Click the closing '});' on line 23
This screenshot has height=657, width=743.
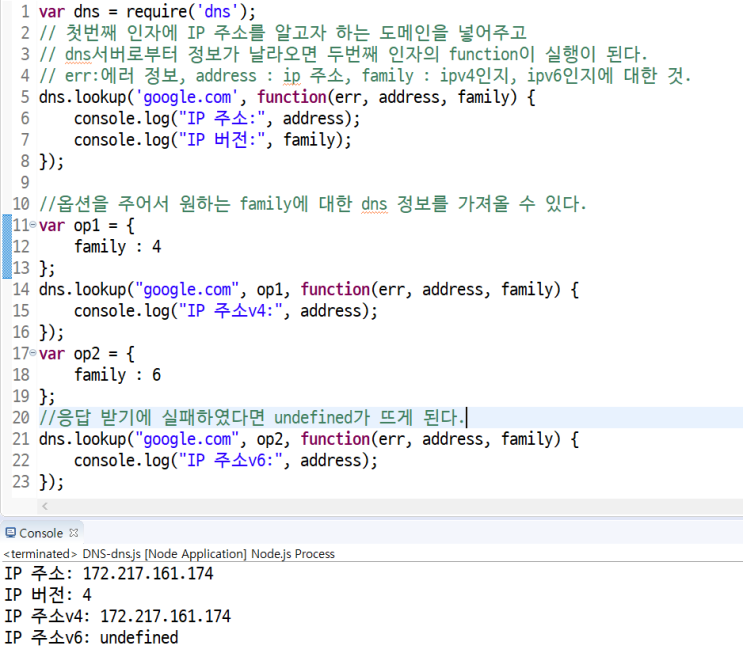point(51,482)
